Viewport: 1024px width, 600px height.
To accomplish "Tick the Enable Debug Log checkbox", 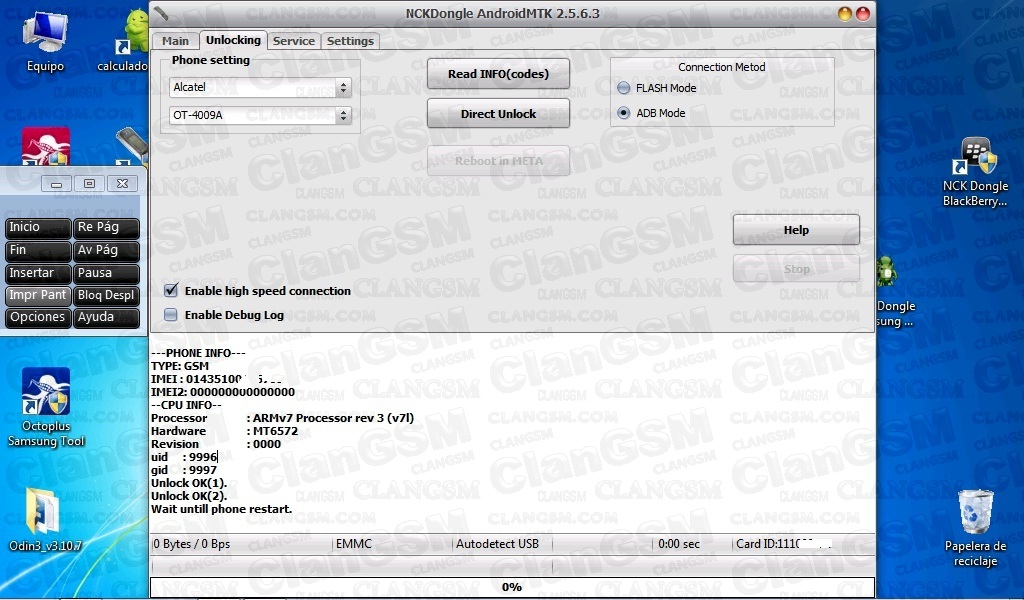I will 171,315.
